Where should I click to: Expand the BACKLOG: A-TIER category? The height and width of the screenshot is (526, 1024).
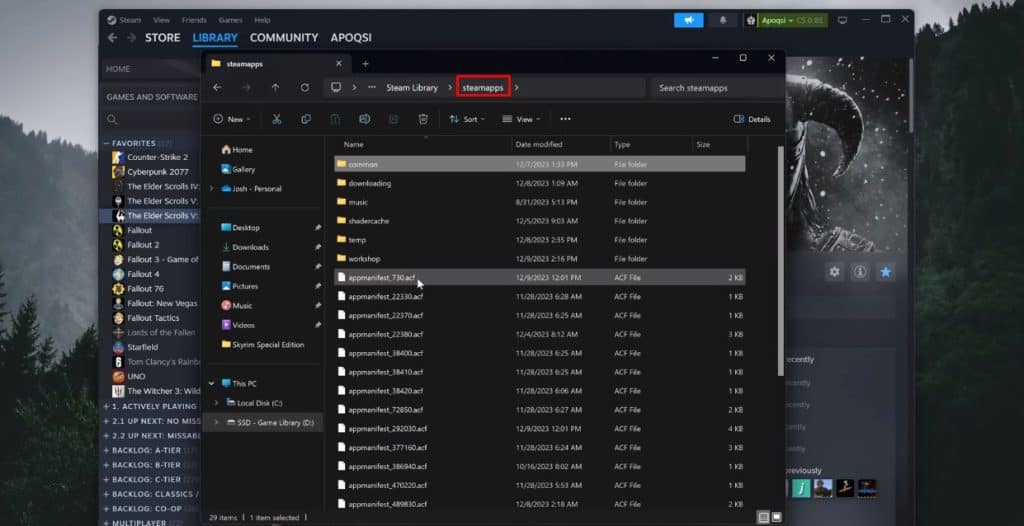click(x=106, y=450)
